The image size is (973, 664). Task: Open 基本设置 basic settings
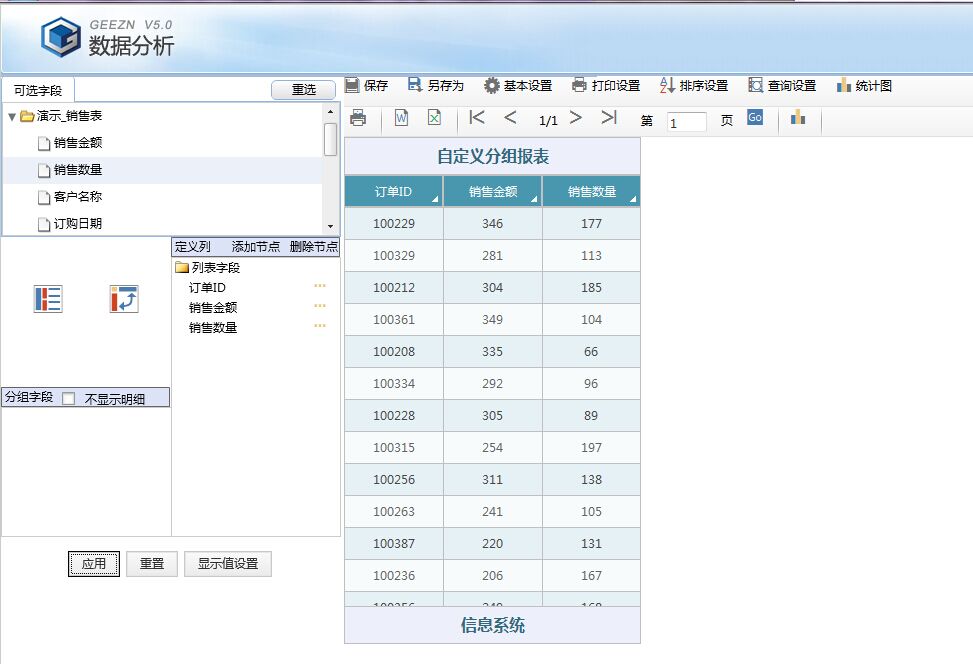[518, 86]
